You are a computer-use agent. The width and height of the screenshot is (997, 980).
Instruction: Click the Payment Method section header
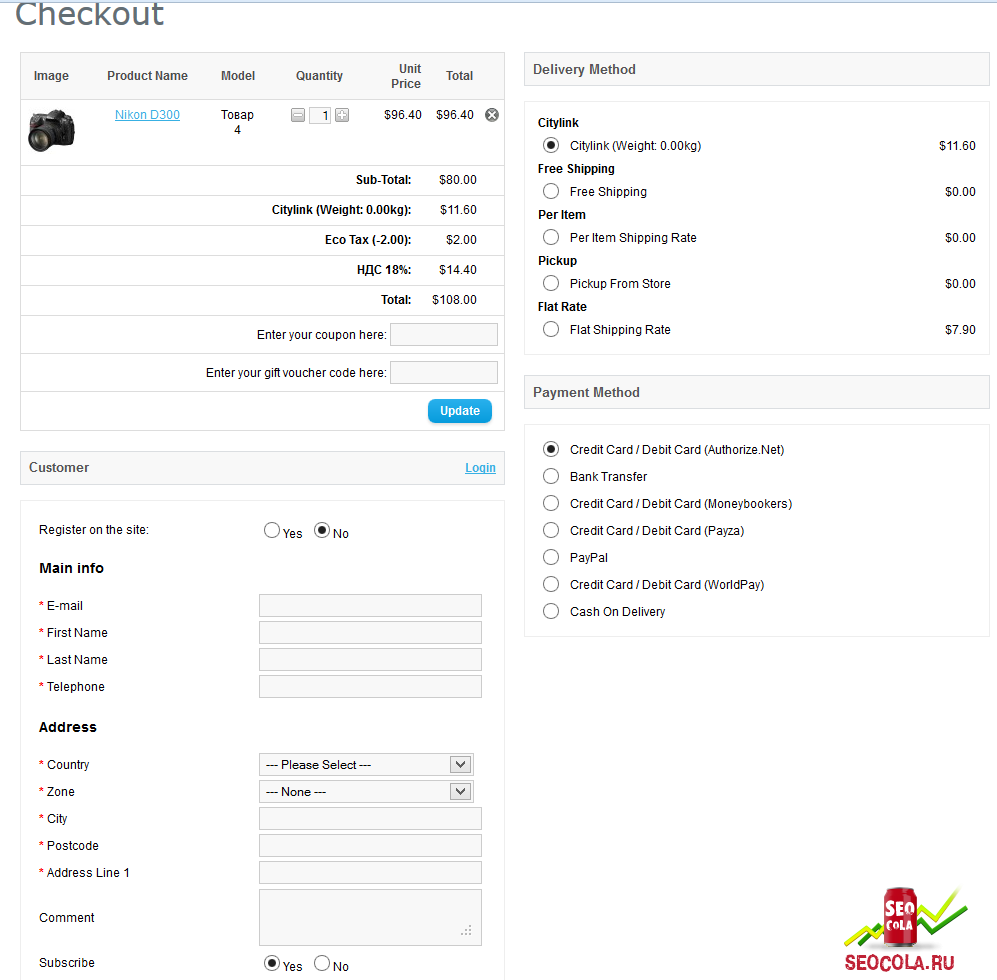tap(757, 392)
